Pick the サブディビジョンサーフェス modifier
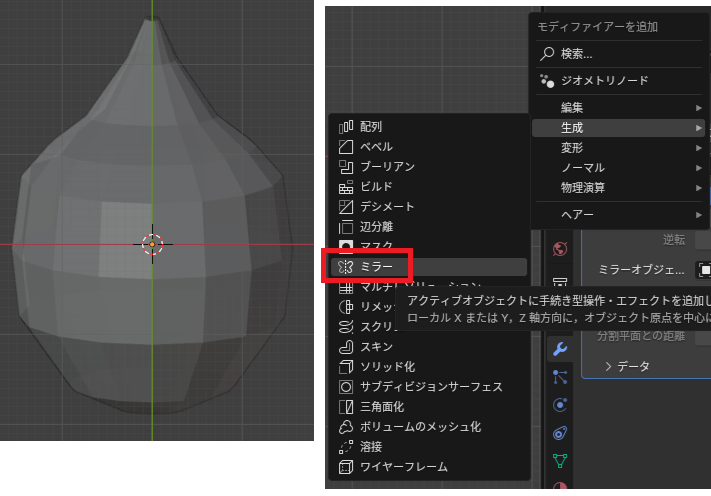 [428, 387]
